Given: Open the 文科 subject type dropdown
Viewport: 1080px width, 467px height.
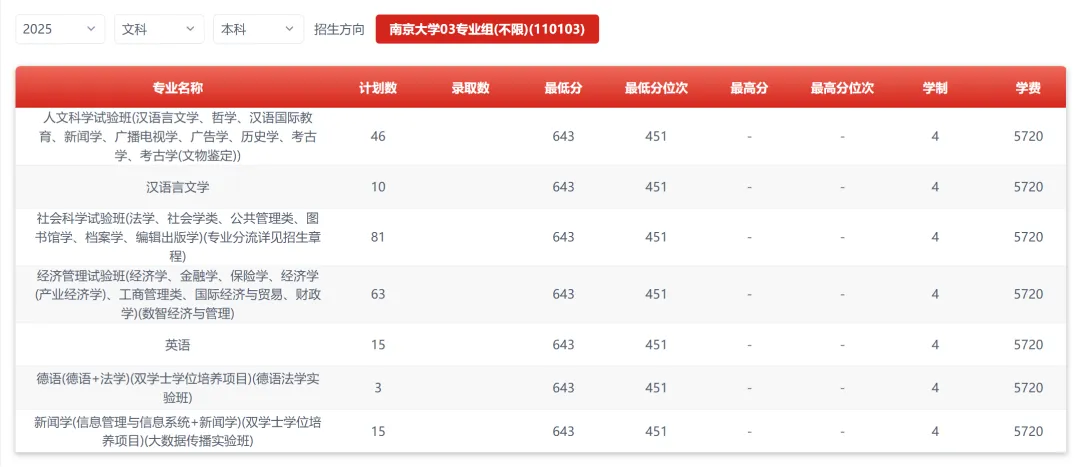Looking at the screenshot, I should click(x=159, y=30).
